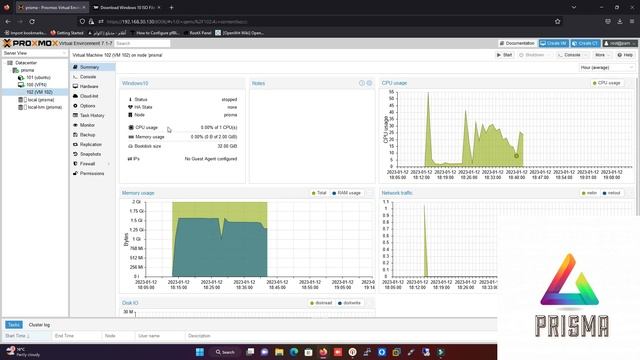Image resolution: width=640 pixels, height=360 pixels.
Task: Open the Documentation button
Action: (x=517, y=43)
